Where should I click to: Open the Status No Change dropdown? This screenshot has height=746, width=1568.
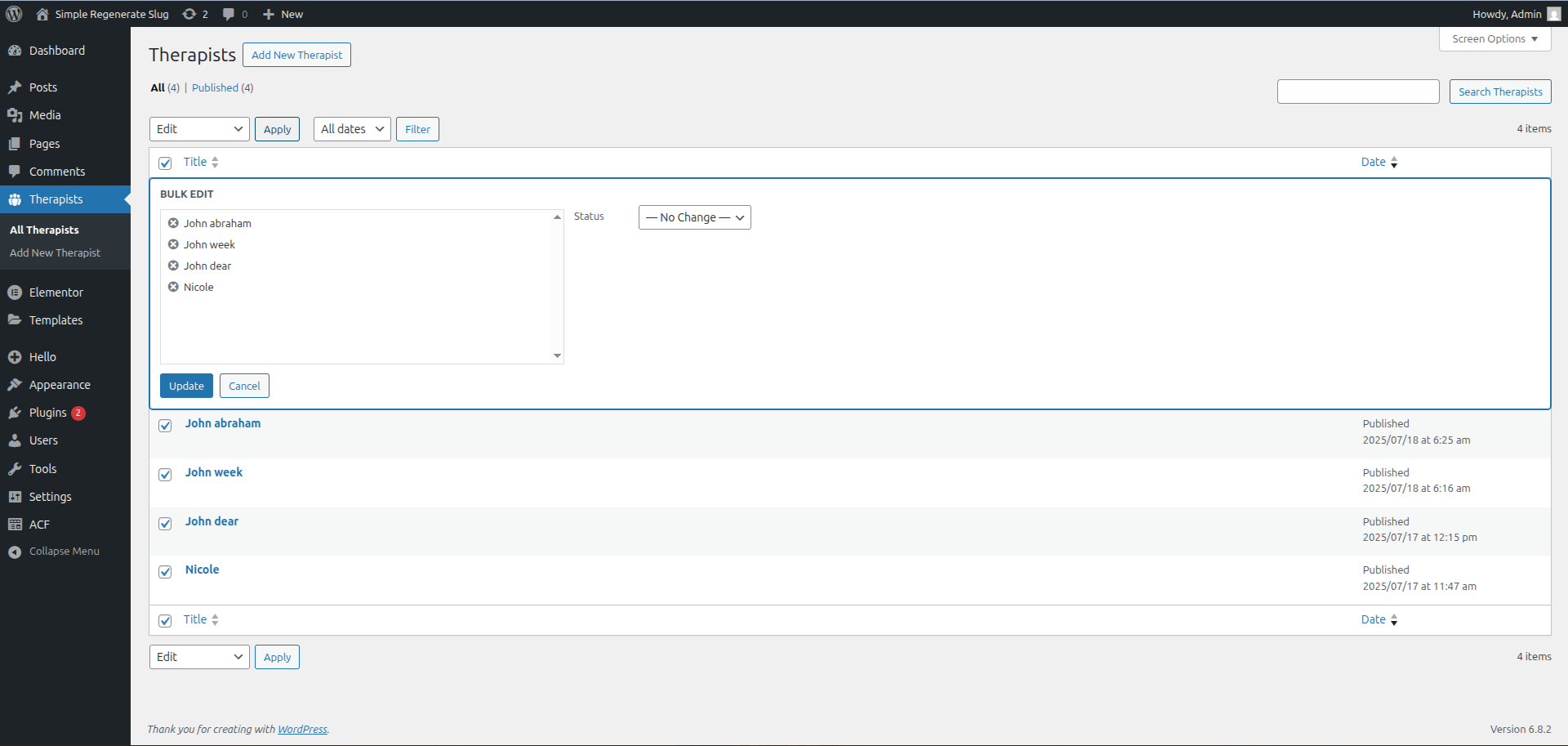694,217
